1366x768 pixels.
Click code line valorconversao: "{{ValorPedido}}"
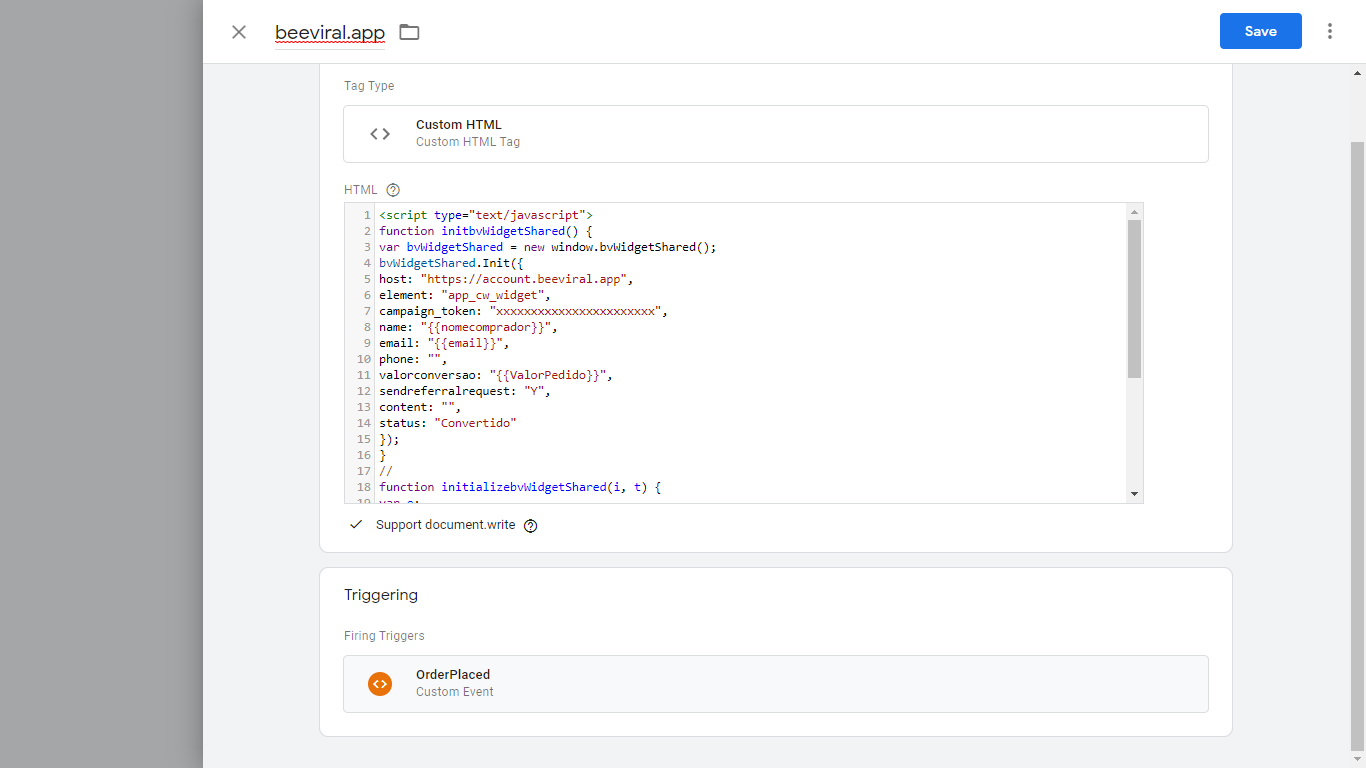[495, 375]
